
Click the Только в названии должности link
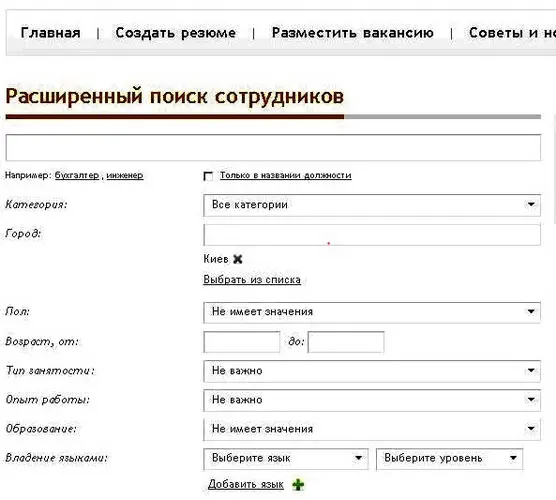(285, 176)
